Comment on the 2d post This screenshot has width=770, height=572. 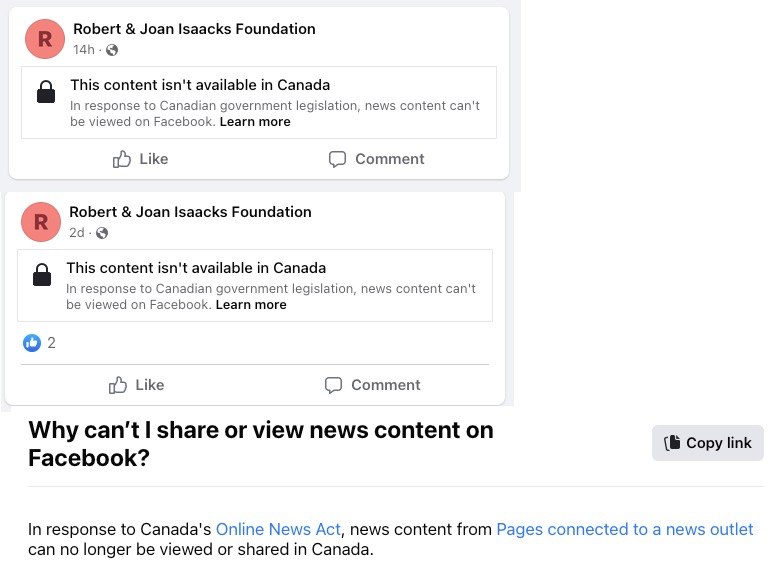372,385
